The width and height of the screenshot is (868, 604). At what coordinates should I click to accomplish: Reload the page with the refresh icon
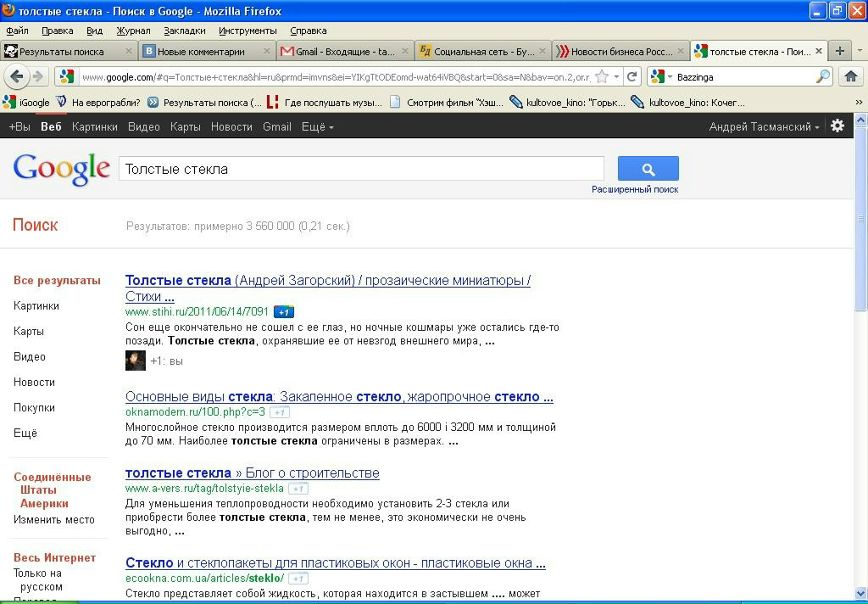pos(633,76)
